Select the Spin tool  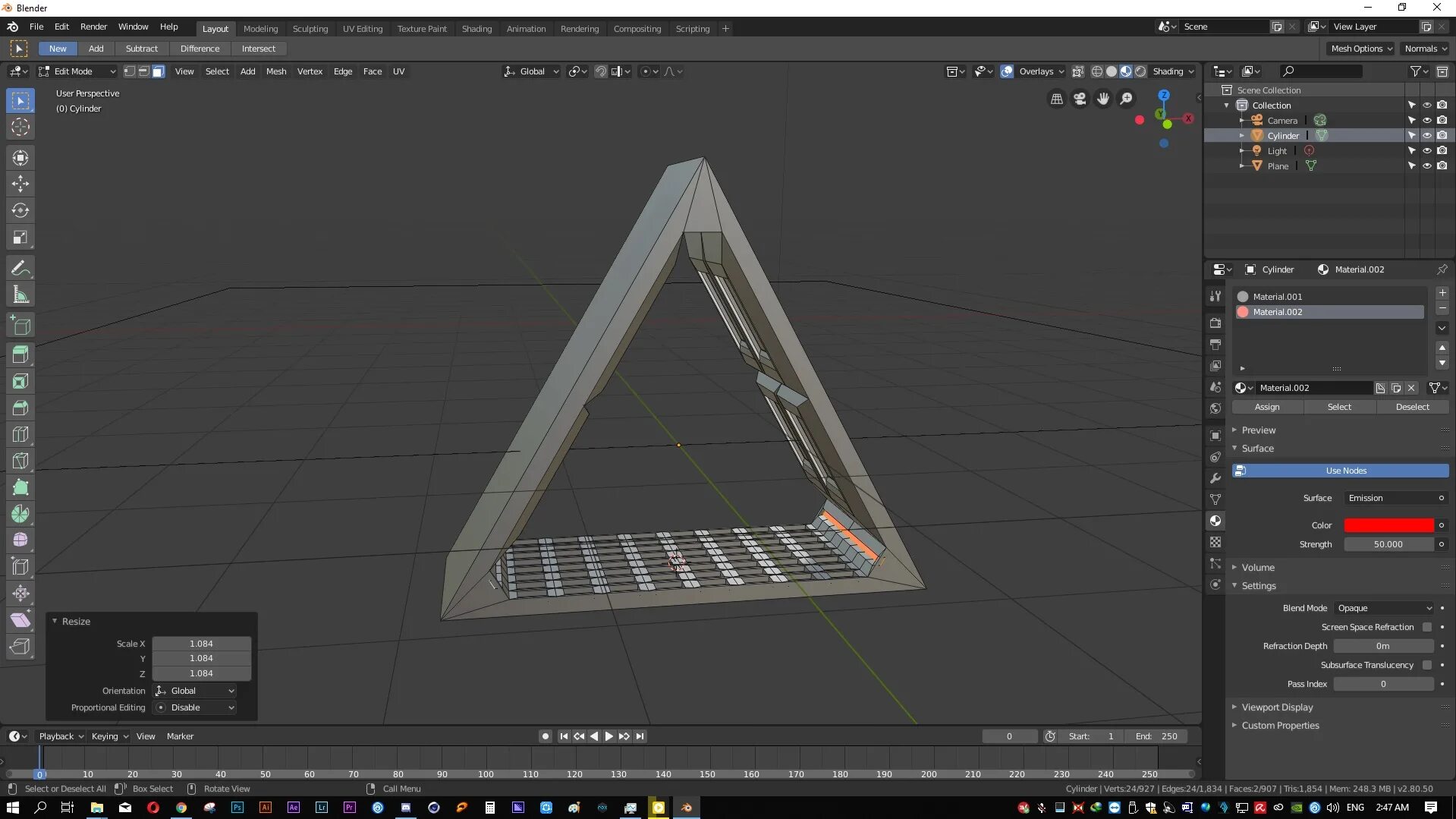[20, 514]
